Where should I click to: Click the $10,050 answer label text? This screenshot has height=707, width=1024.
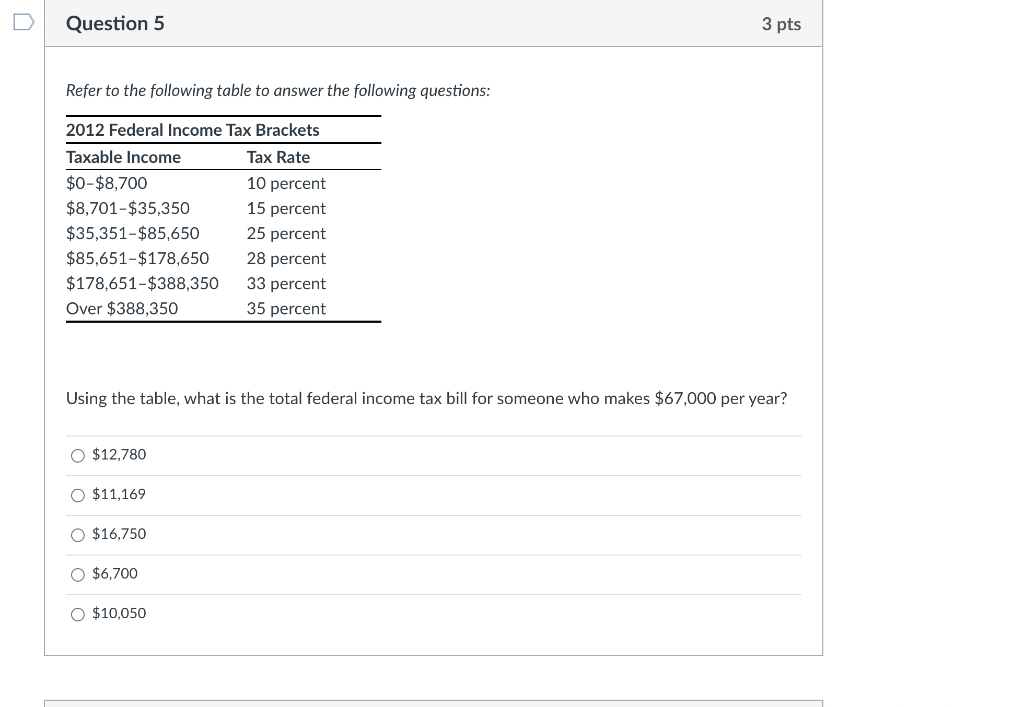(x=120, y=612)
